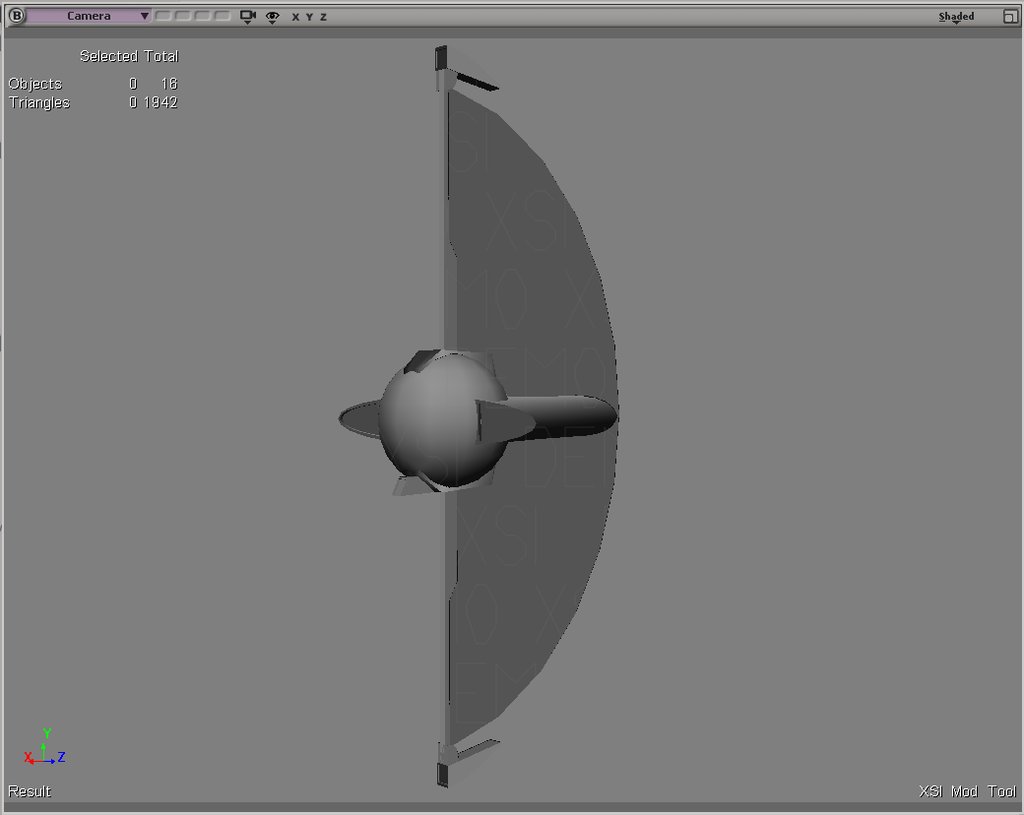Open the Camera view dropdown
This screenshot has height=815, width=1024.
[x=89, y=16]
